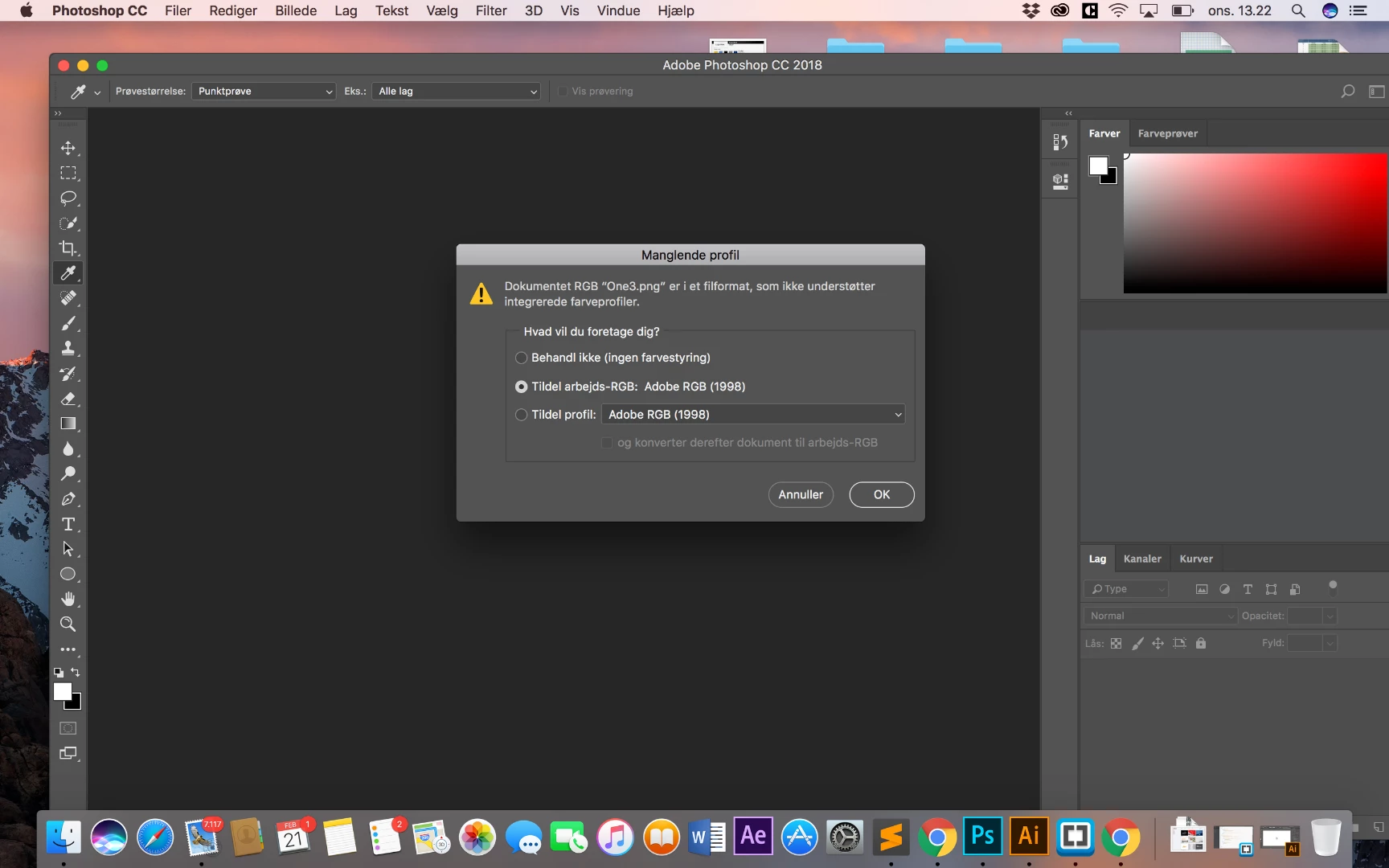Open layer filter Type dropdown
The height and width of the screenshot is (868, 1389).
(x=1126, y=589)
